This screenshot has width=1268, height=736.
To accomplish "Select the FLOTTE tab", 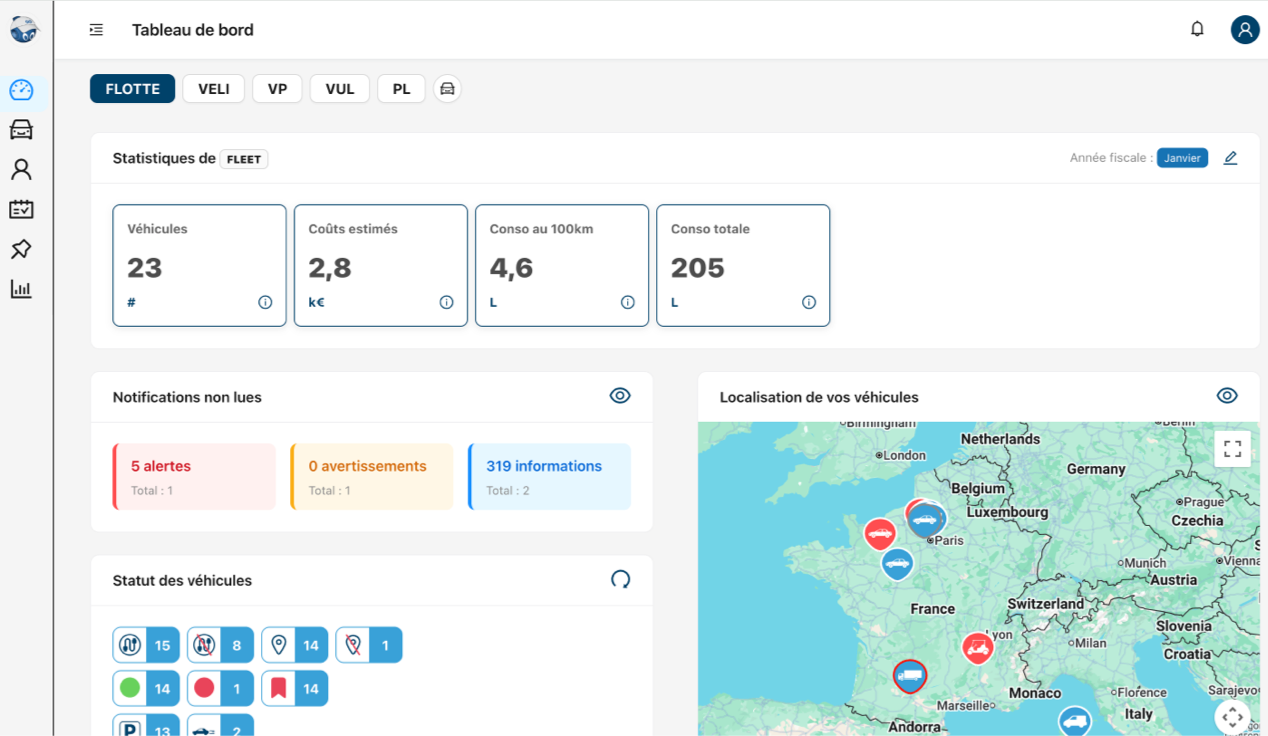I will point(132,89).
